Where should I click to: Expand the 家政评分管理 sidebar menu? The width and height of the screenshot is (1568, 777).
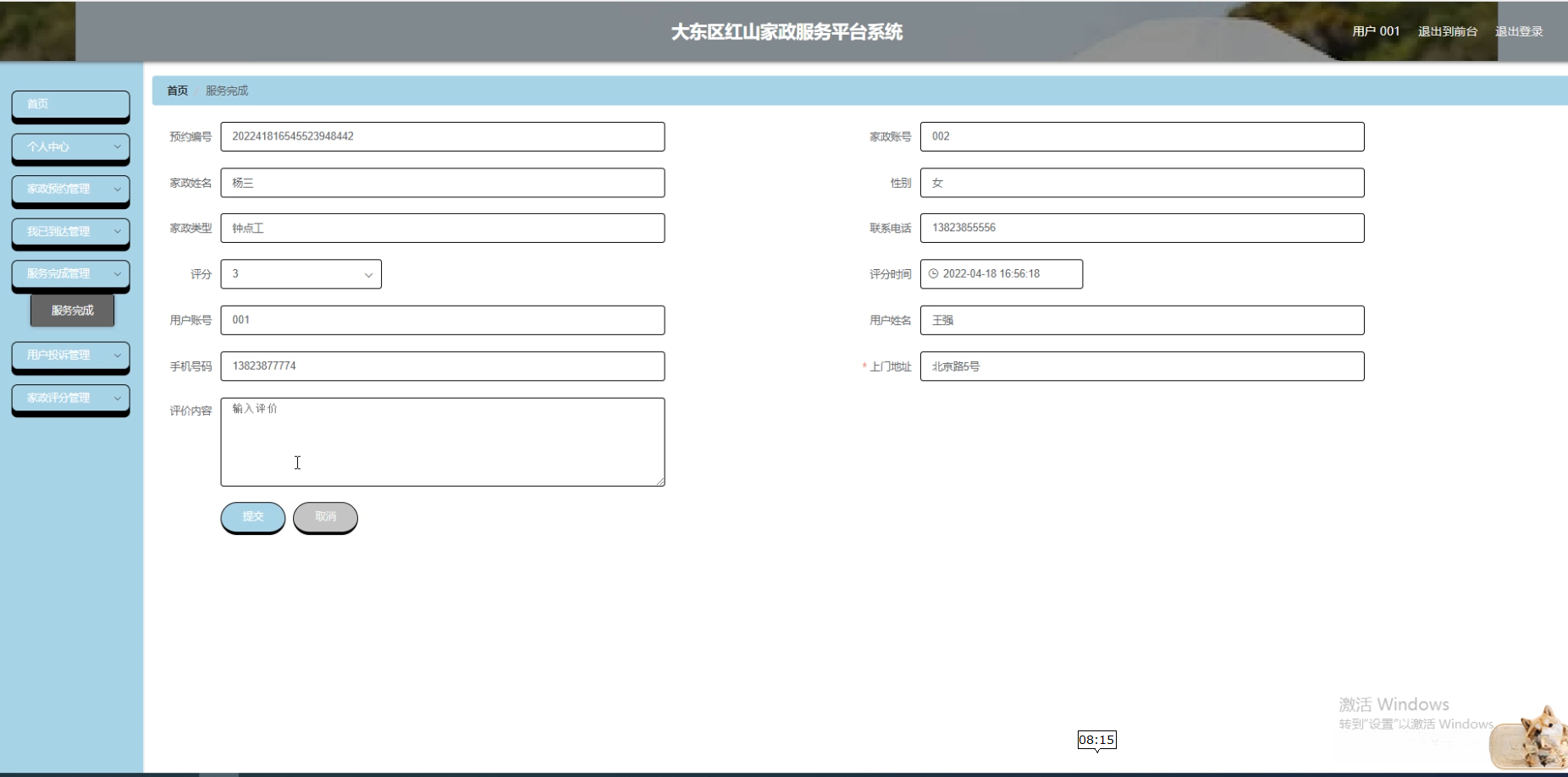click(x=70, y=398)
